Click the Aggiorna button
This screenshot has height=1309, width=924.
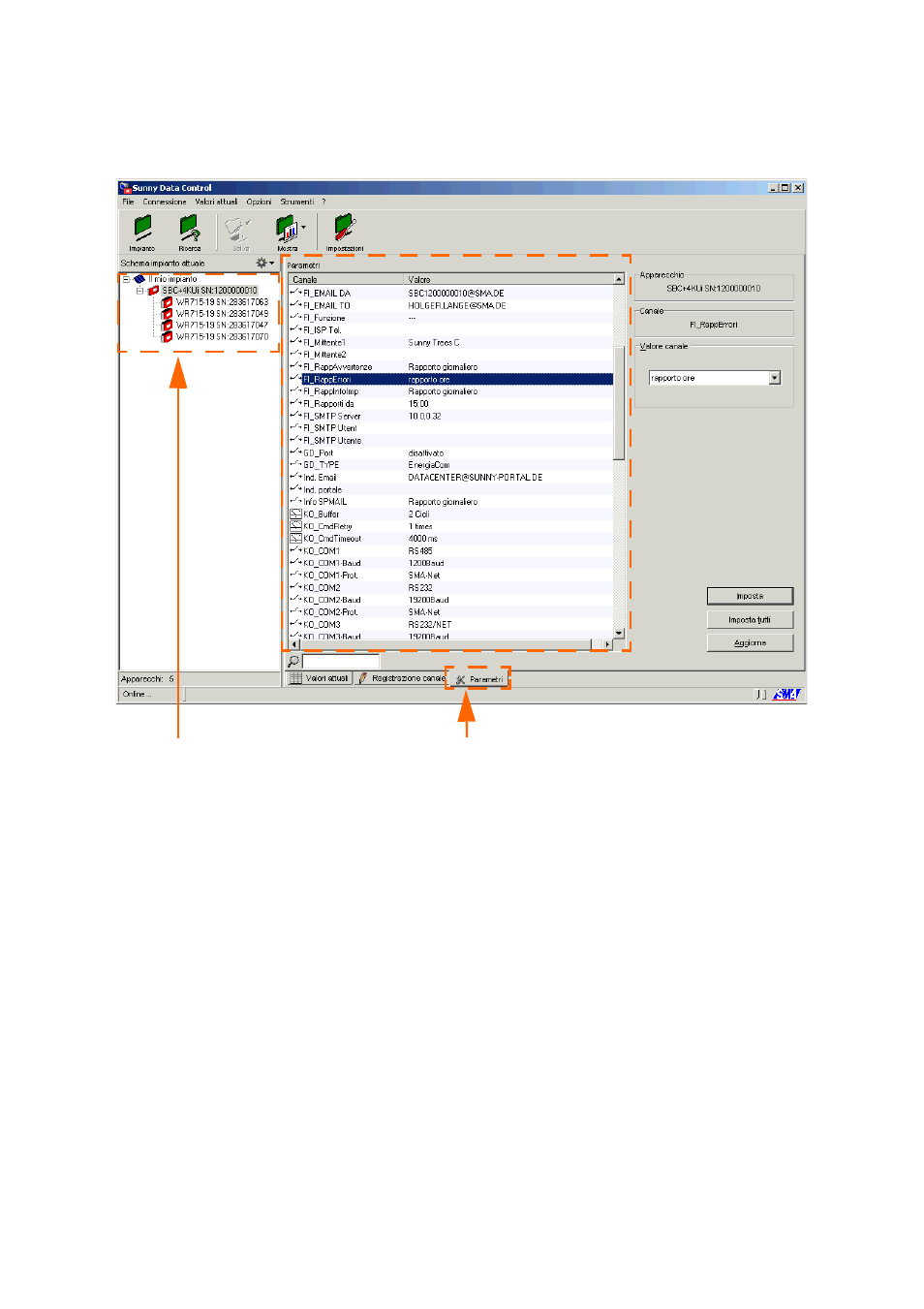(750, 642)
